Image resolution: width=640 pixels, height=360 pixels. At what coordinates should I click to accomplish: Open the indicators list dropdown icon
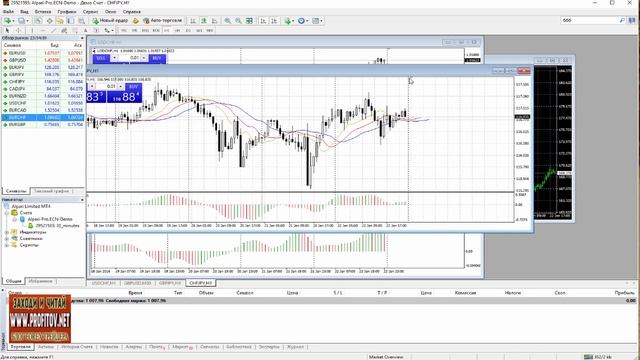tap(289, 20)
